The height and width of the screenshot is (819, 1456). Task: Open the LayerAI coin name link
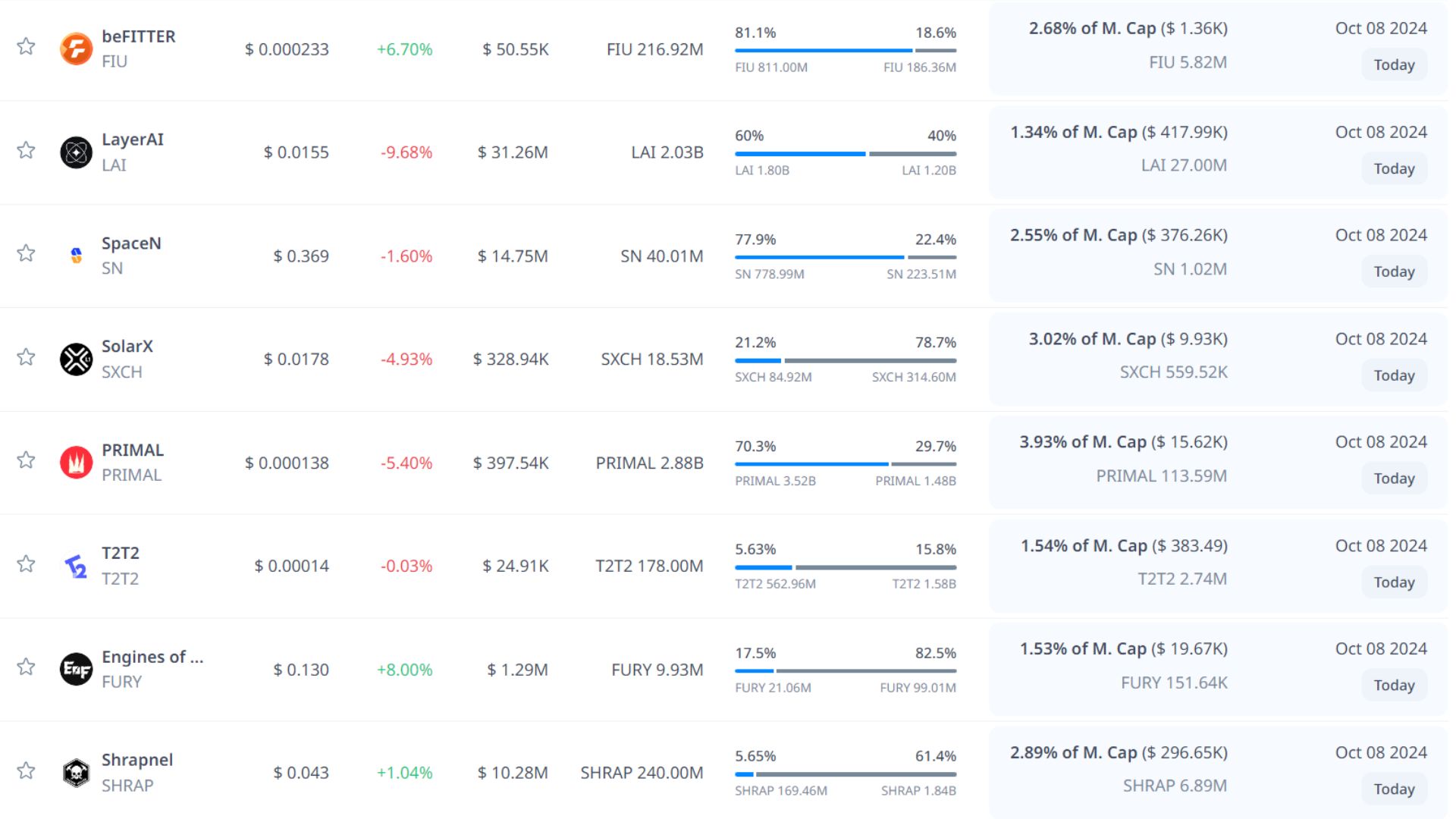(133, 140)
